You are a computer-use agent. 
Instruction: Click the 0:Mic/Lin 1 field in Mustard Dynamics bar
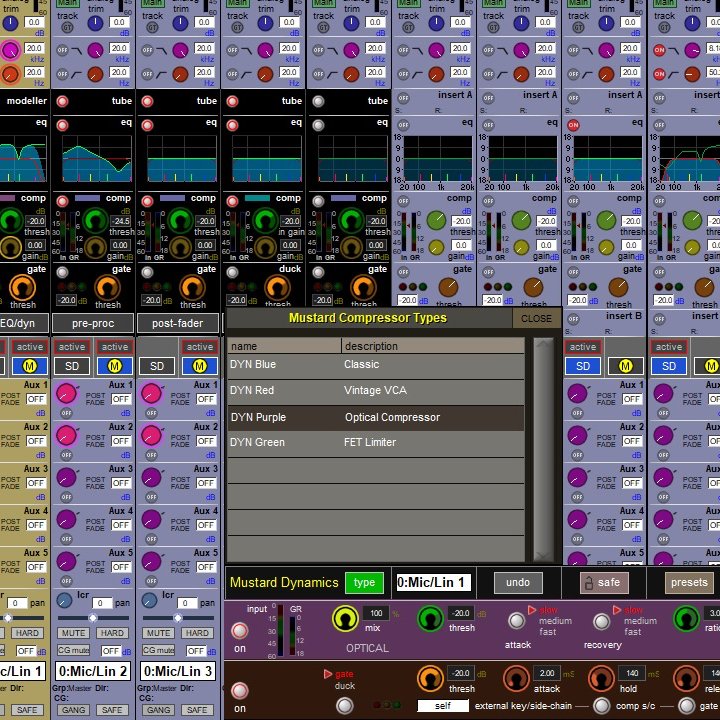433,583
